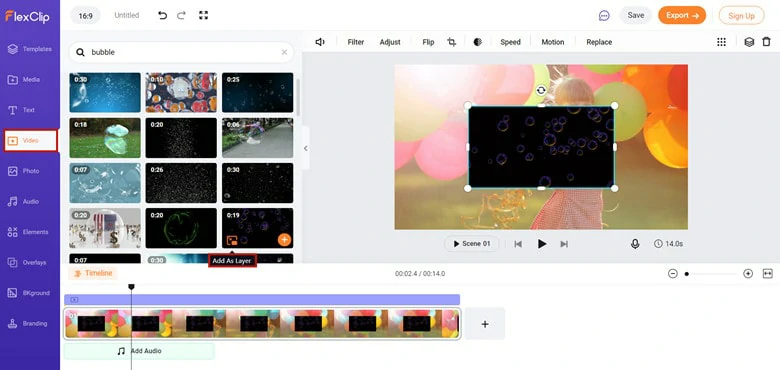This screenshot has width=780, height=370.
Task: Click Add As Layer picture-in-picture icon
Action: tap(232, 241)
